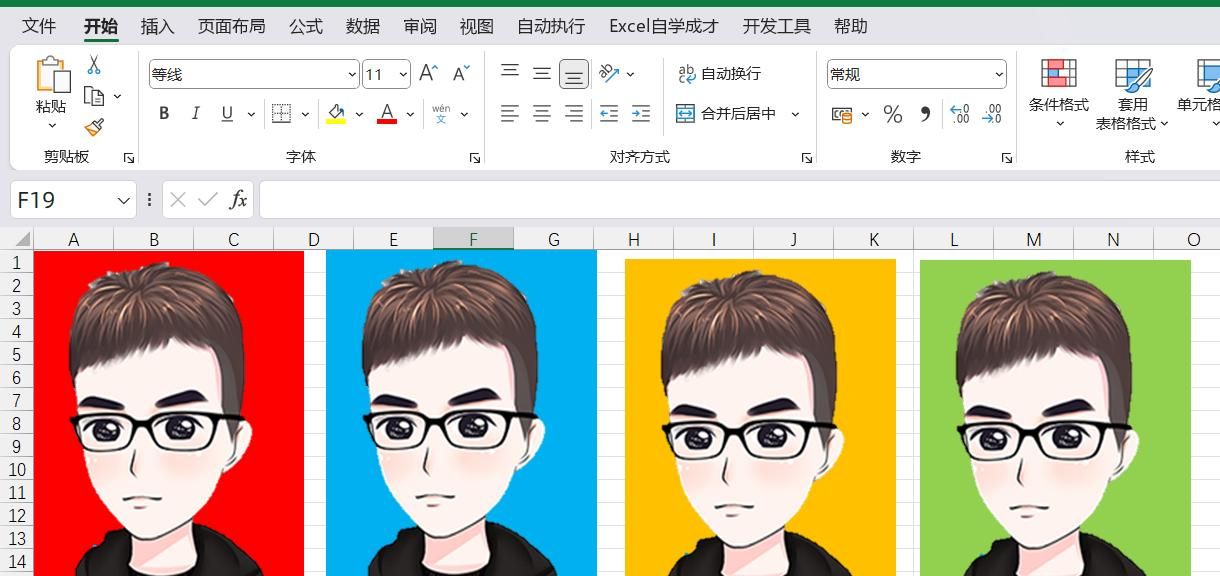Click the text orientation icon
This screenshot has width=1220, height=576.
[608, 73]
